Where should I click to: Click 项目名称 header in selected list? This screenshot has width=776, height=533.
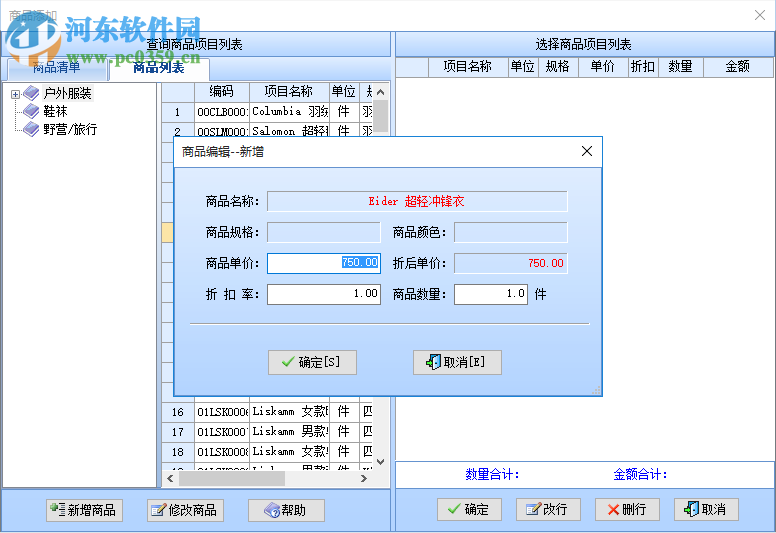click(468, 67)
